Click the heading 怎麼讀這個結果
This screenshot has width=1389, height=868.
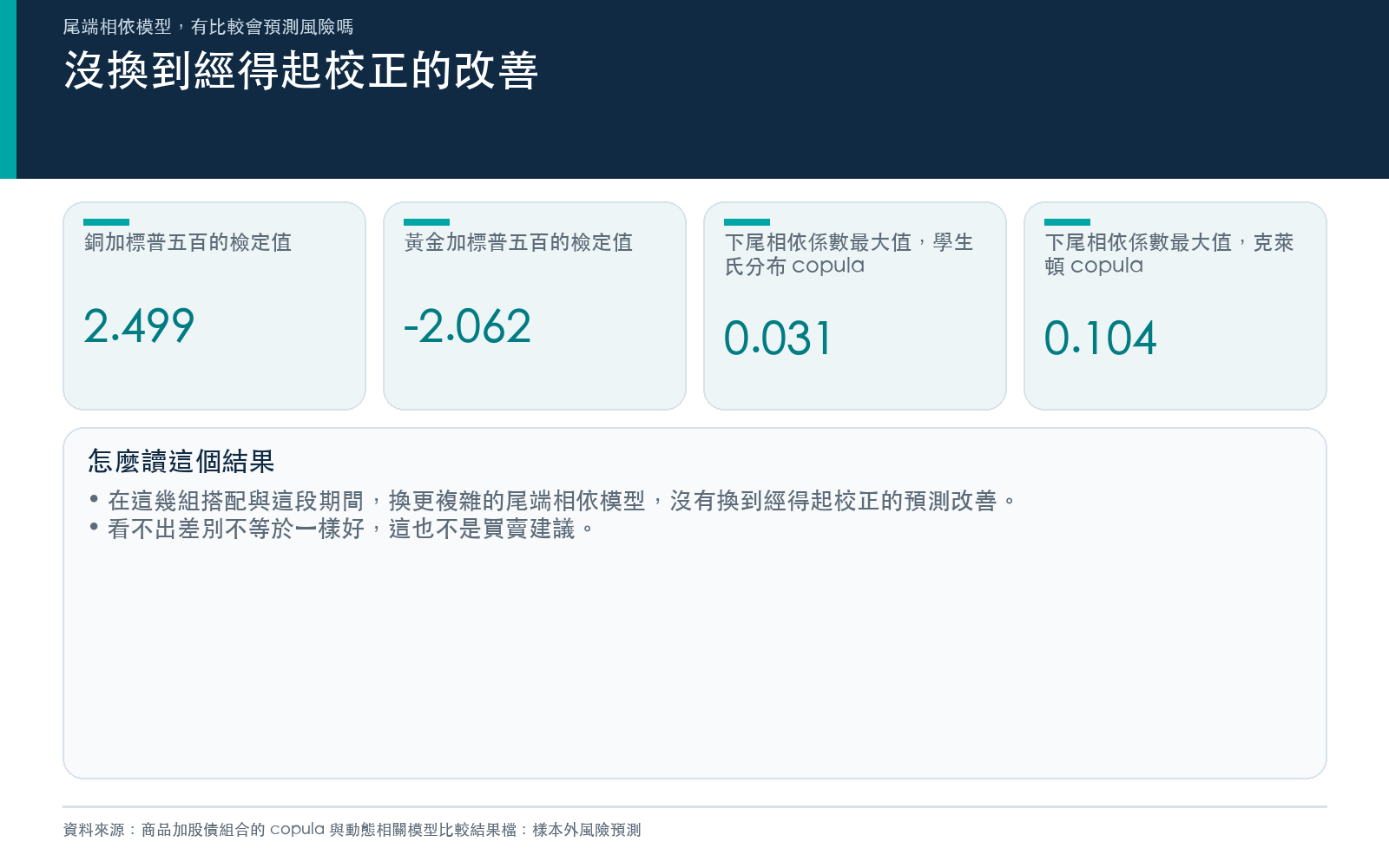[x=181, y=461]
